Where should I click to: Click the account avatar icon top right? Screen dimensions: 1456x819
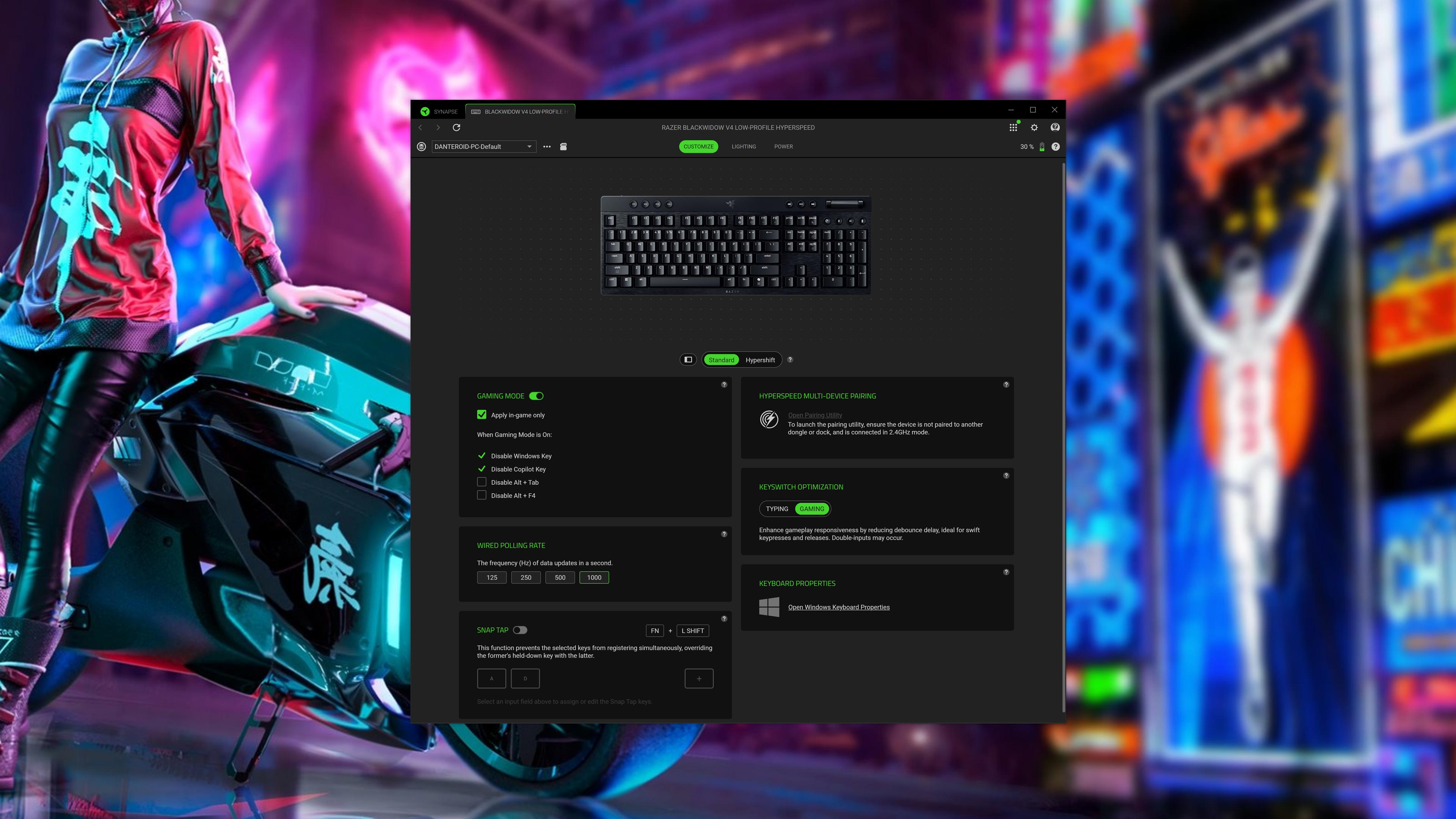1055,127
